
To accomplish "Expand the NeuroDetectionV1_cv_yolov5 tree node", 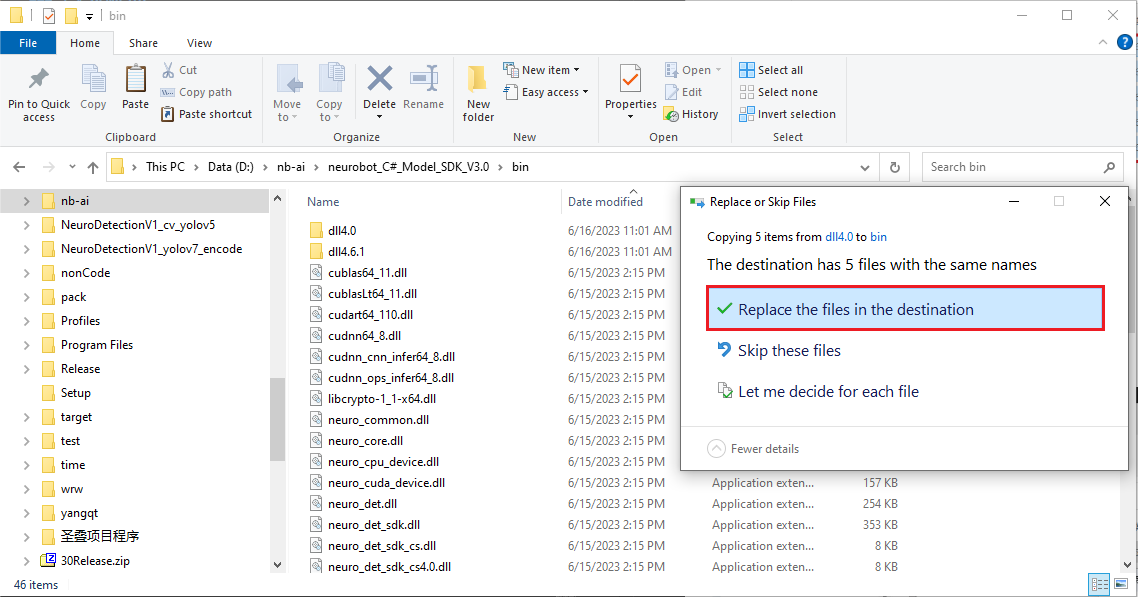I will (26, 225).
